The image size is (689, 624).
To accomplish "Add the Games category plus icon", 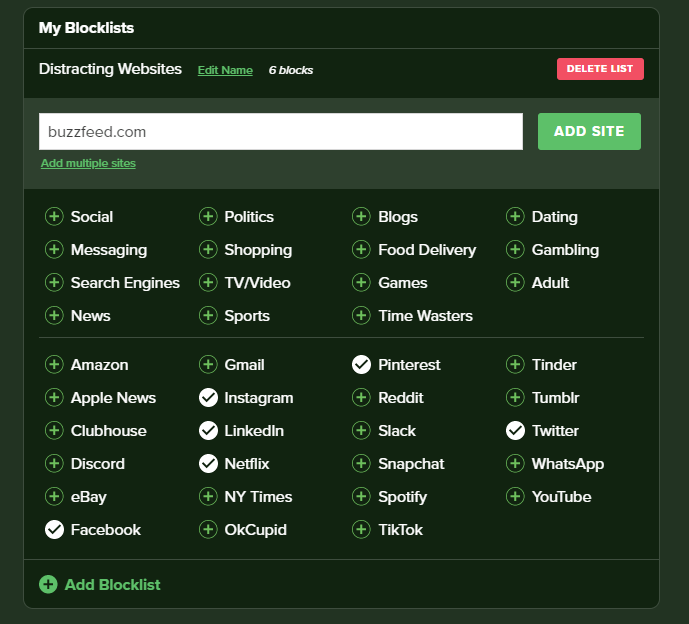I will [x=361, y=283].
